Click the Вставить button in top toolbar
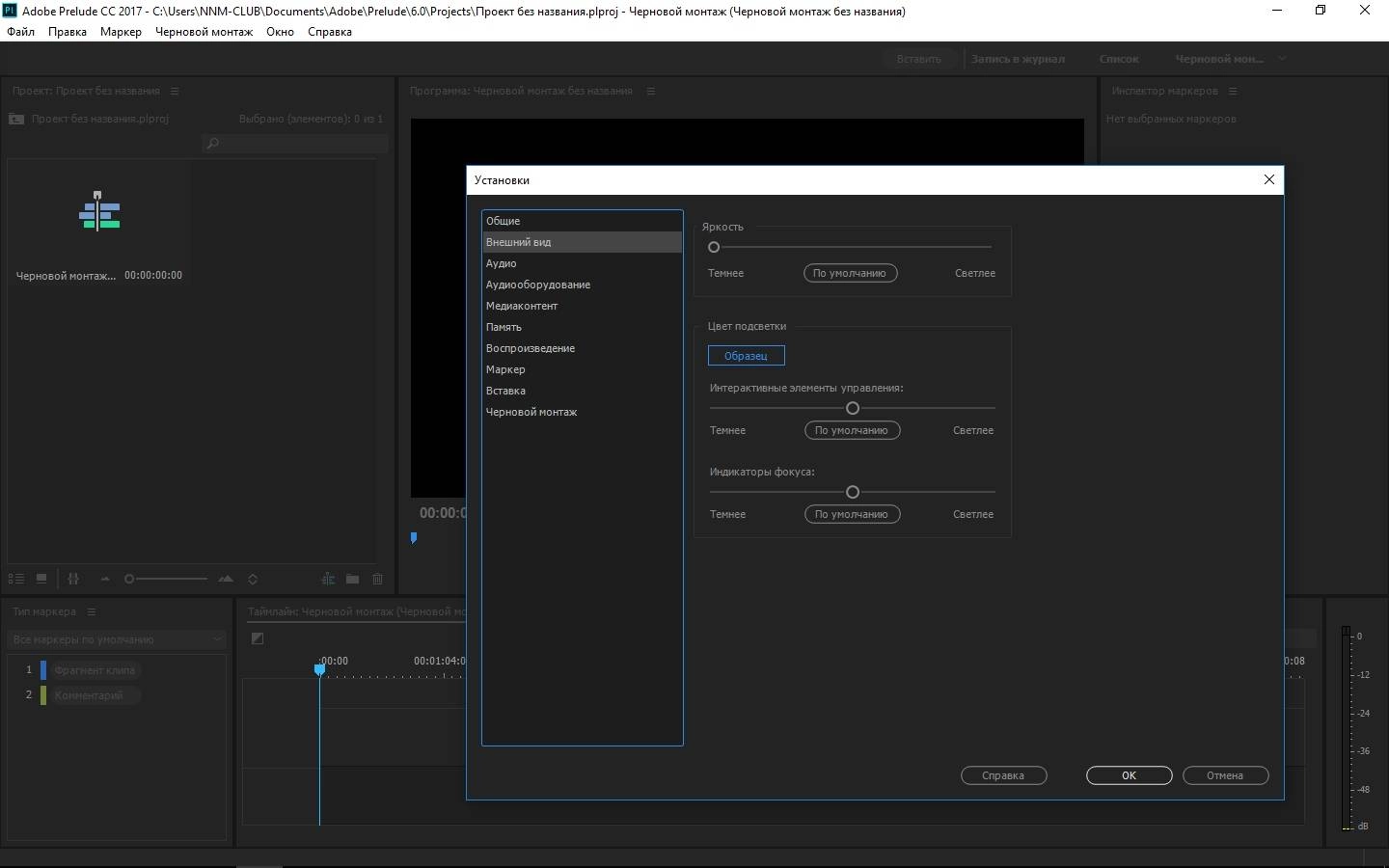Image resolution: width=1389 pixels, height=868 pixels. 918,59
